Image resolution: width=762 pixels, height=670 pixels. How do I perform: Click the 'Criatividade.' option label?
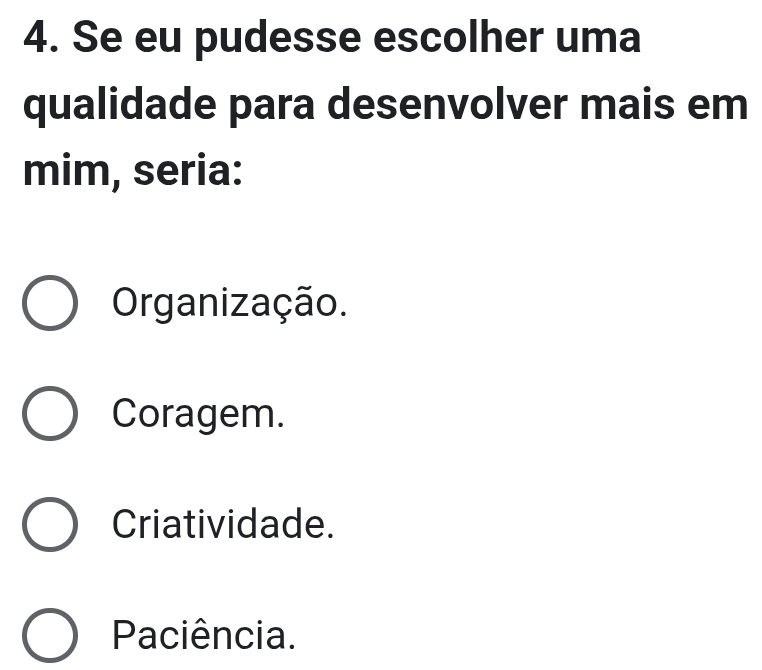tap(221, 523)
